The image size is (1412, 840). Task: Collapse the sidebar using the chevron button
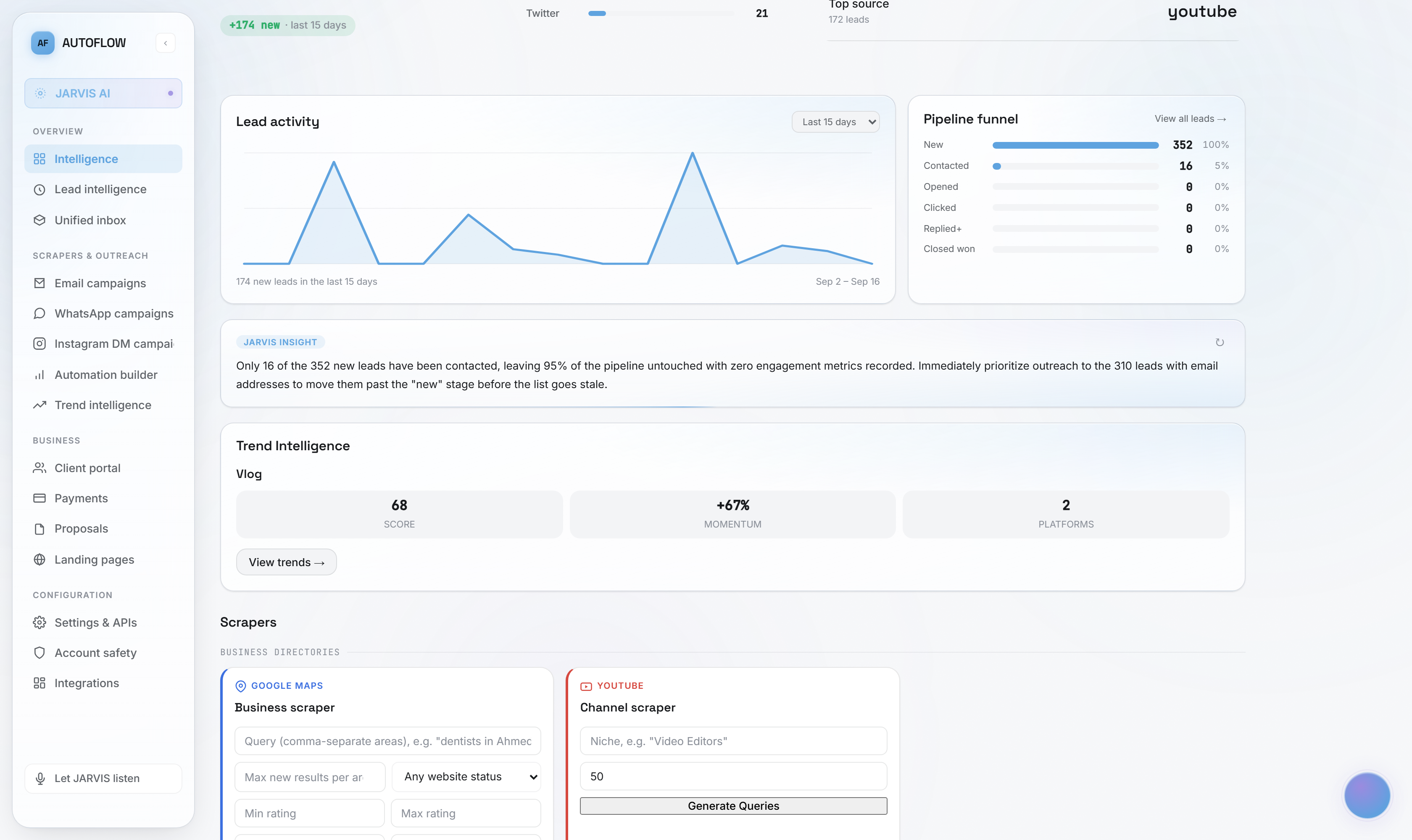point(166,43)
